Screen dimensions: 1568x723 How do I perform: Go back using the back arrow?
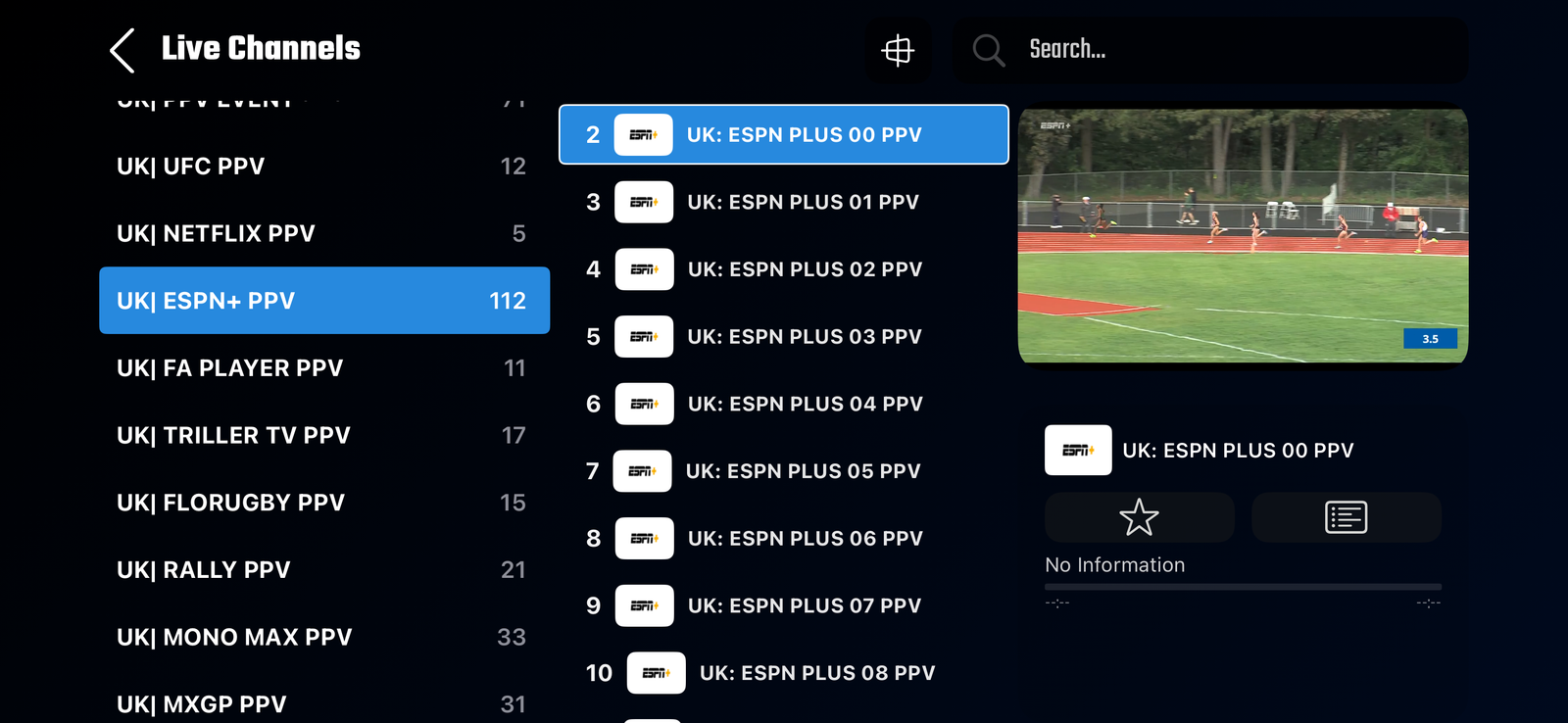[x=122, y=50]
